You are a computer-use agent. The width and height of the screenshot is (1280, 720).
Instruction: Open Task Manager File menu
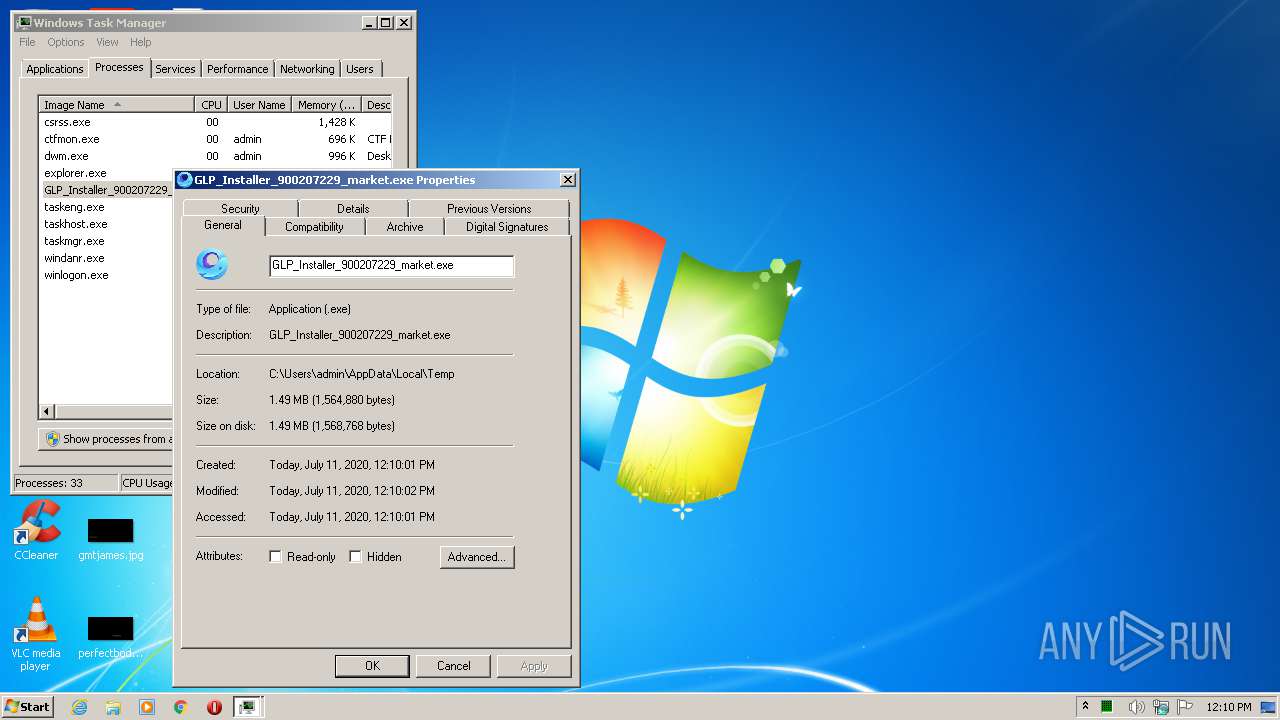27,42
